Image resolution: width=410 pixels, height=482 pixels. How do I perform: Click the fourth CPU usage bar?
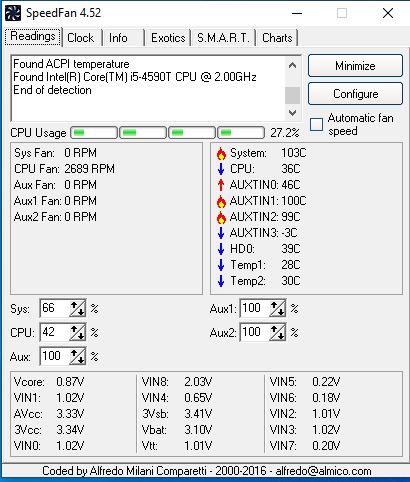click(x=241, y=133)
